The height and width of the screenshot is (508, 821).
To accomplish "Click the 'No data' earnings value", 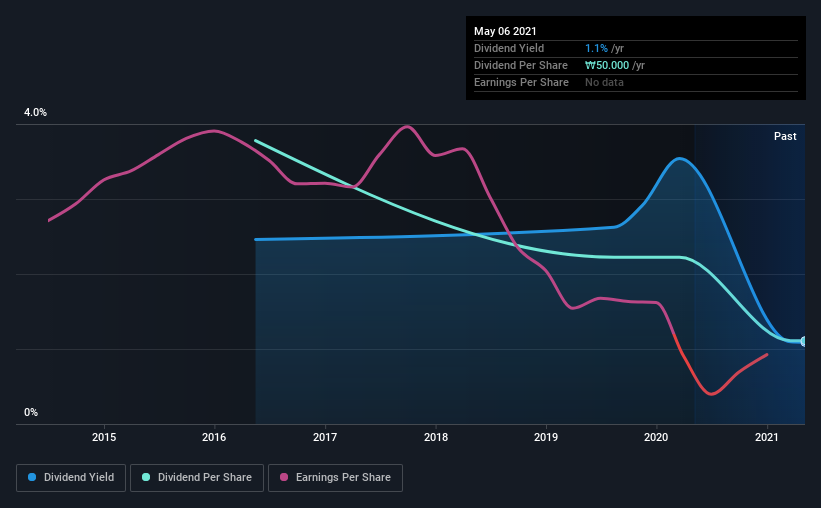I will (x=604, y=82).
